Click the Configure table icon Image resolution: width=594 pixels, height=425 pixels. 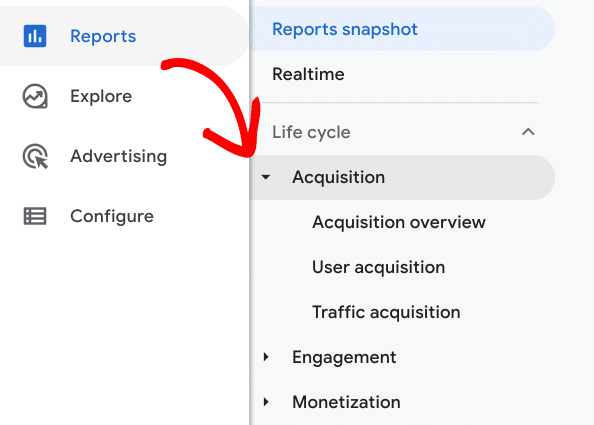(x=35, y=216)
